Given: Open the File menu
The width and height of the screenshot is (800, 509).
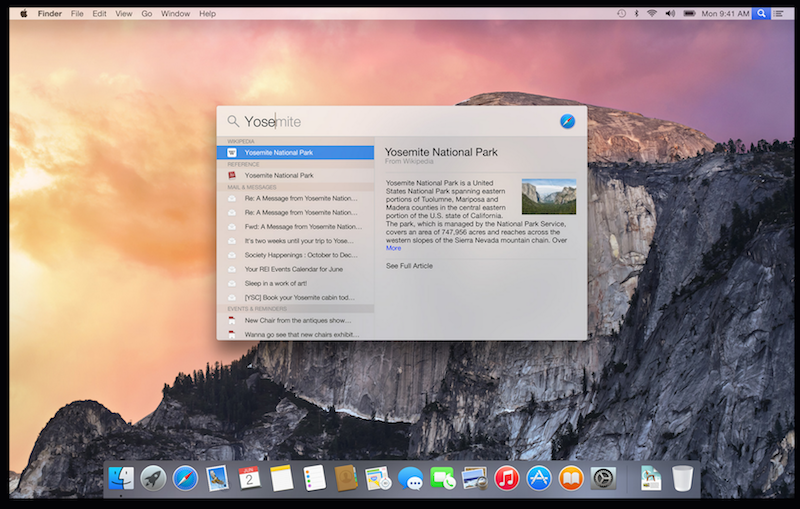Looking at the screenshot, I should 77,14.
